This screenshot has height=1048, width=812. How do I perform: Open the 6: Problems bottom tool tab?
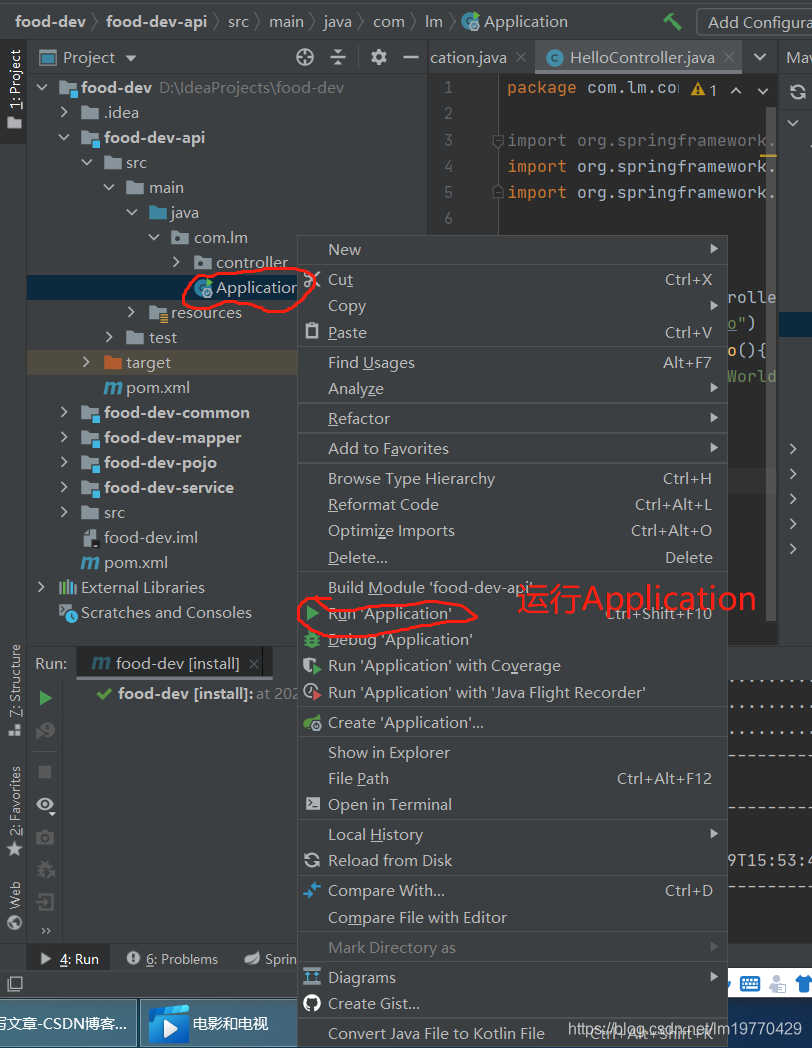tap(172, 959)
